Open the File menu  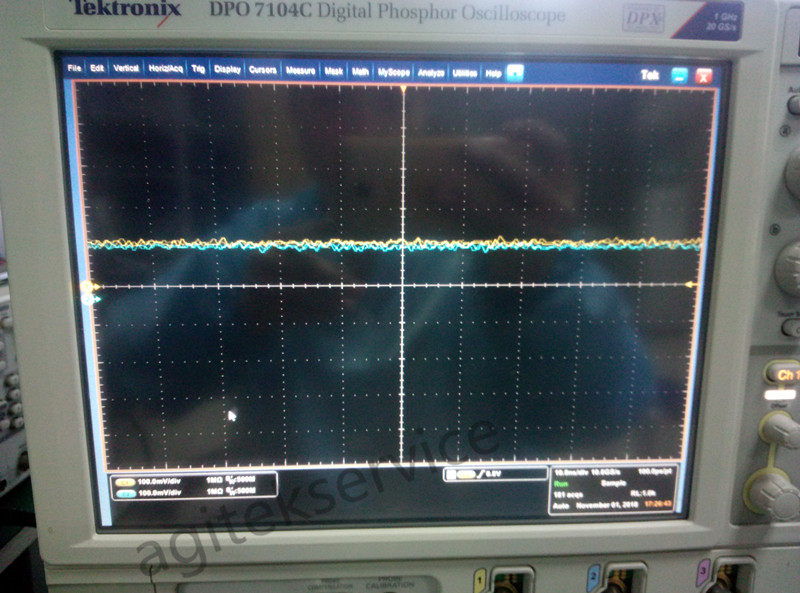72,69
